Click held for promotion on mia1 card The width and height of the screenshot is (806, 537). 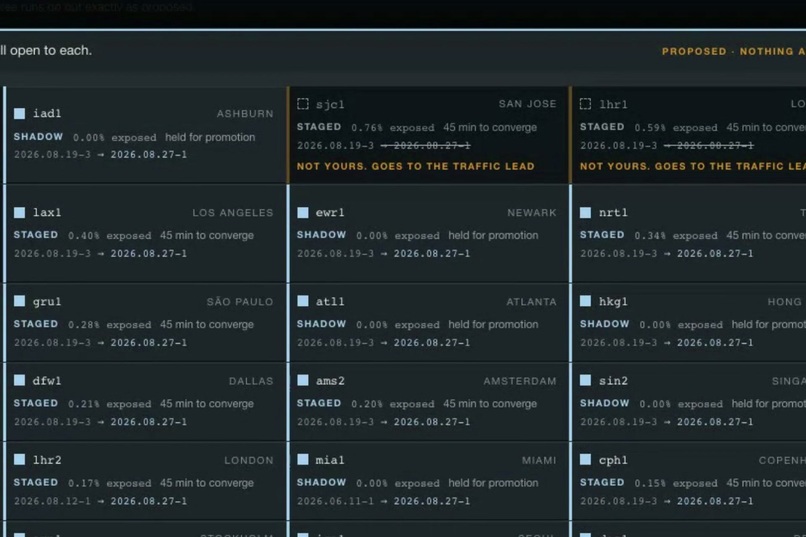493,483
